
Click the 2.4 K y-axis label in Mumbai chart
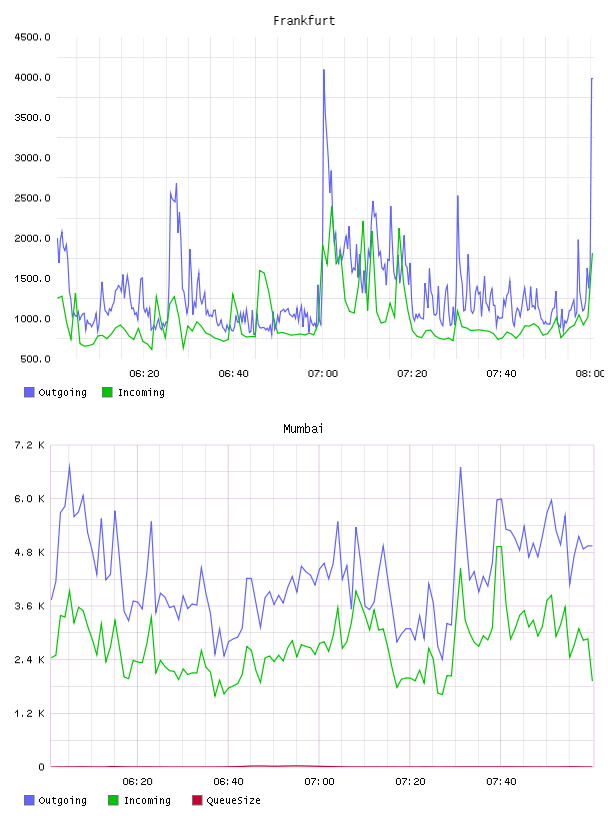click(x=29, y=660)
